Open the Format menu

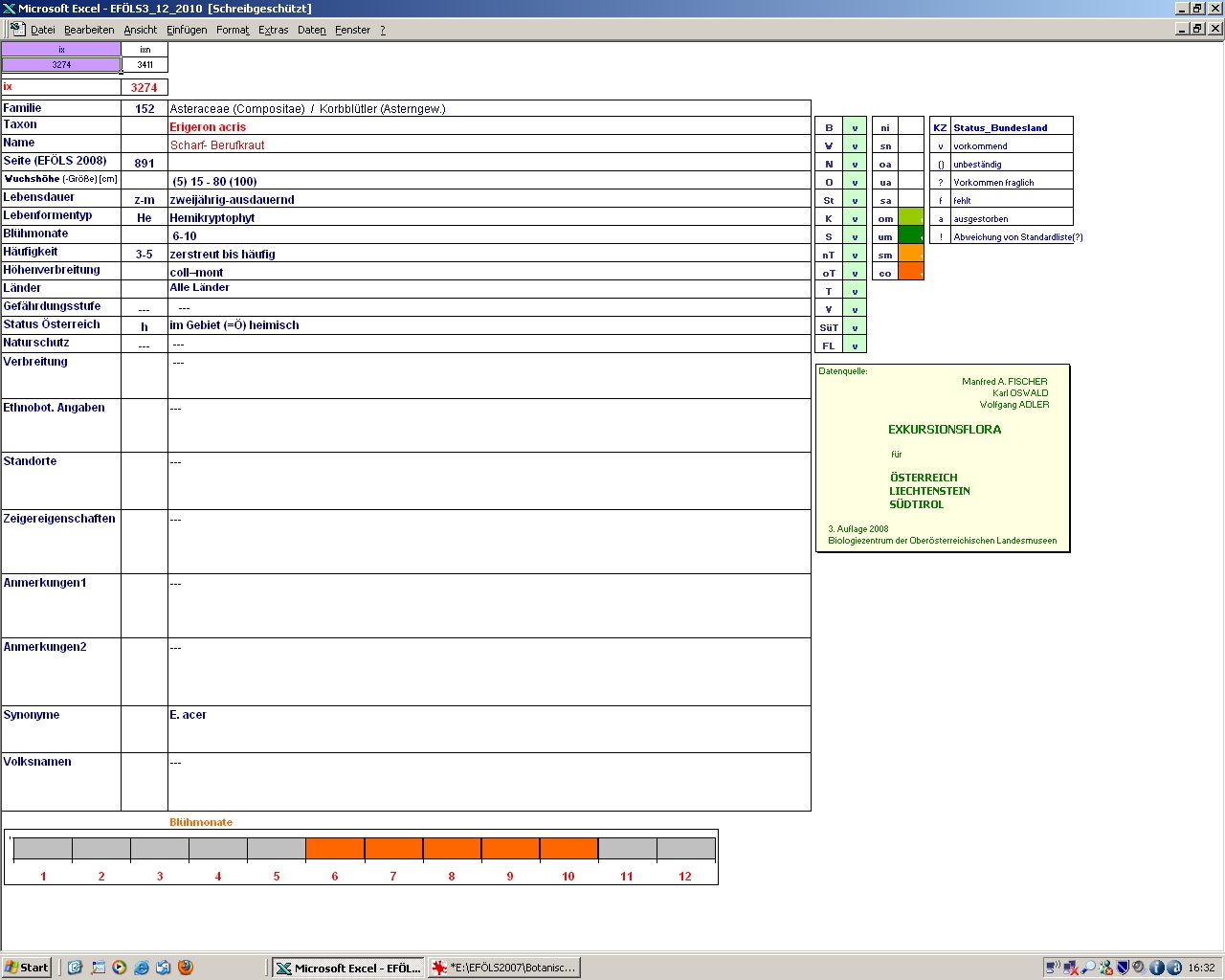[x=233, y=30]
